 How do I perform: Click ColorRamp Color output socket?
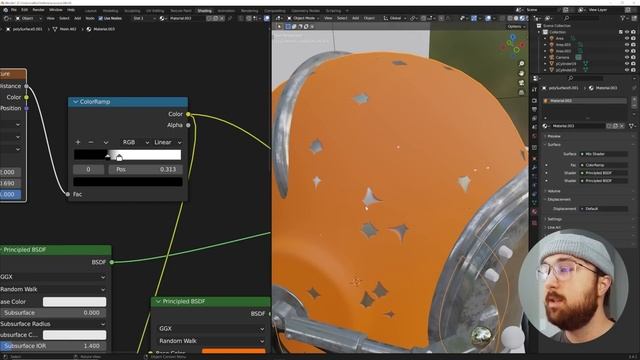[x=188, y=114]
